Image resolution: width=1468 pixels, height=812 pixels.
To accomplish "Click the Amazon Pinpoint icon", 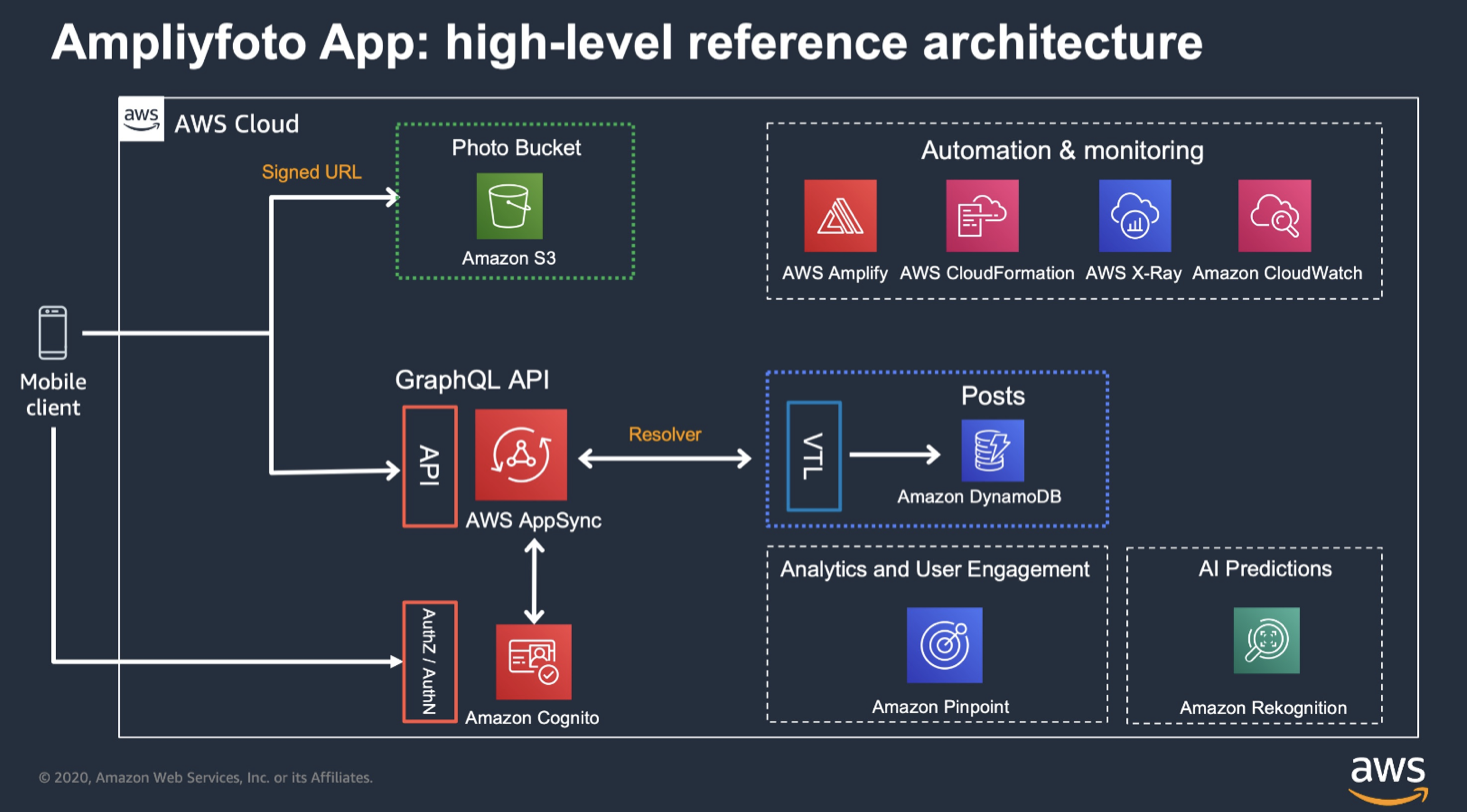I will [945, 645].
